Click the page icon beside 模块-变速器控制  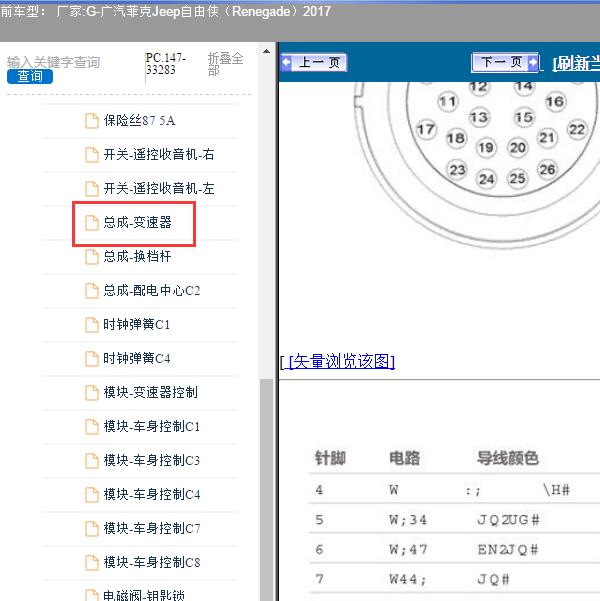point(91,392)
